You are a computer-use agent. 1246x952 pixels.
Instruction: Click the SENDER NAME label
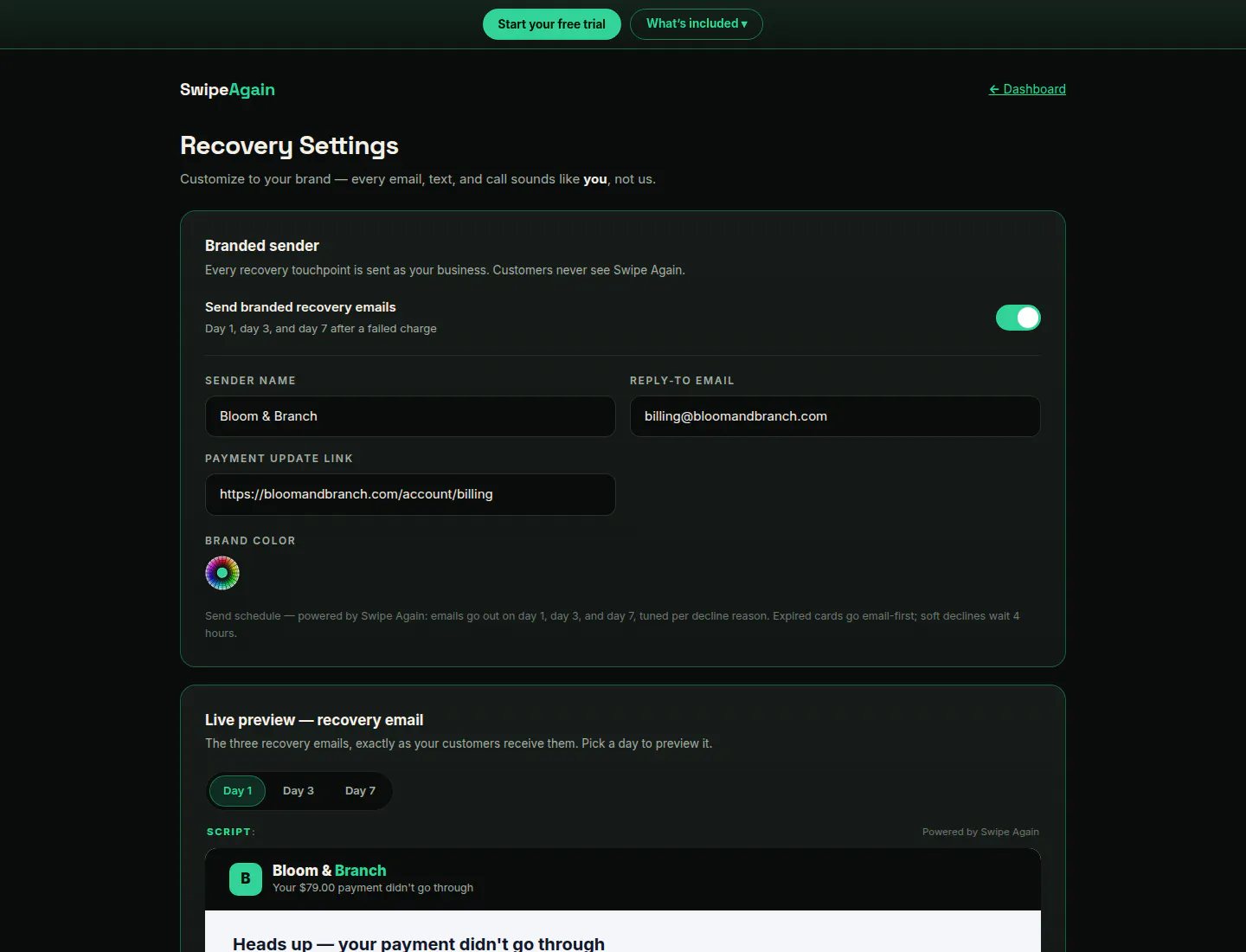pos(250,381)
